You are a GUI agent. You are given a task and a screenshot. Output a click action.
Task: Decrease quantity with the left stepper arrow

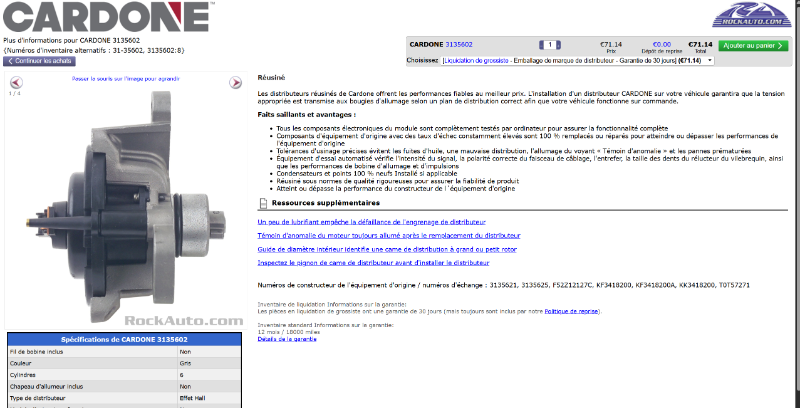pos(540,44)
